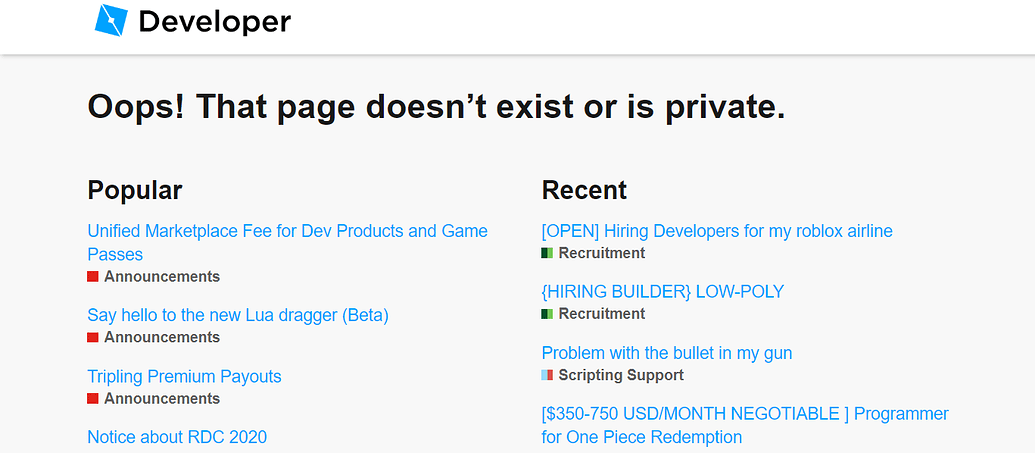Click Recruitment category under LOW-POLY topic
1035x453 pixels.
point(602,314)
